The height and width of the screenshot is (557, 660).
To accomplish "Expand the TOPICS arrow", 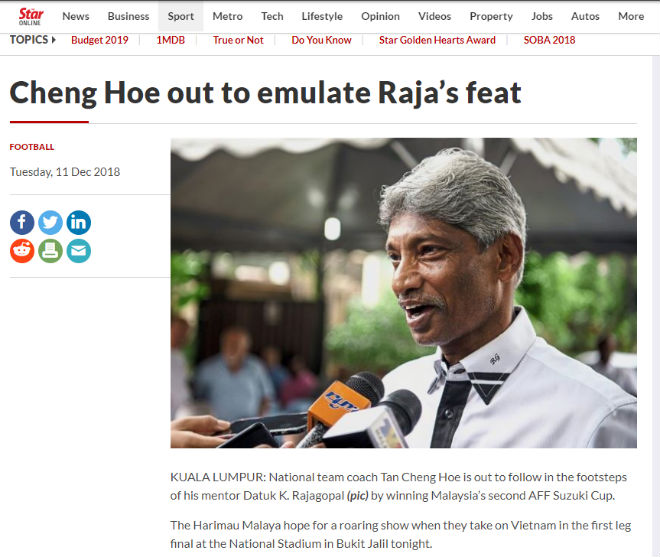I will (x=53, y=40).
